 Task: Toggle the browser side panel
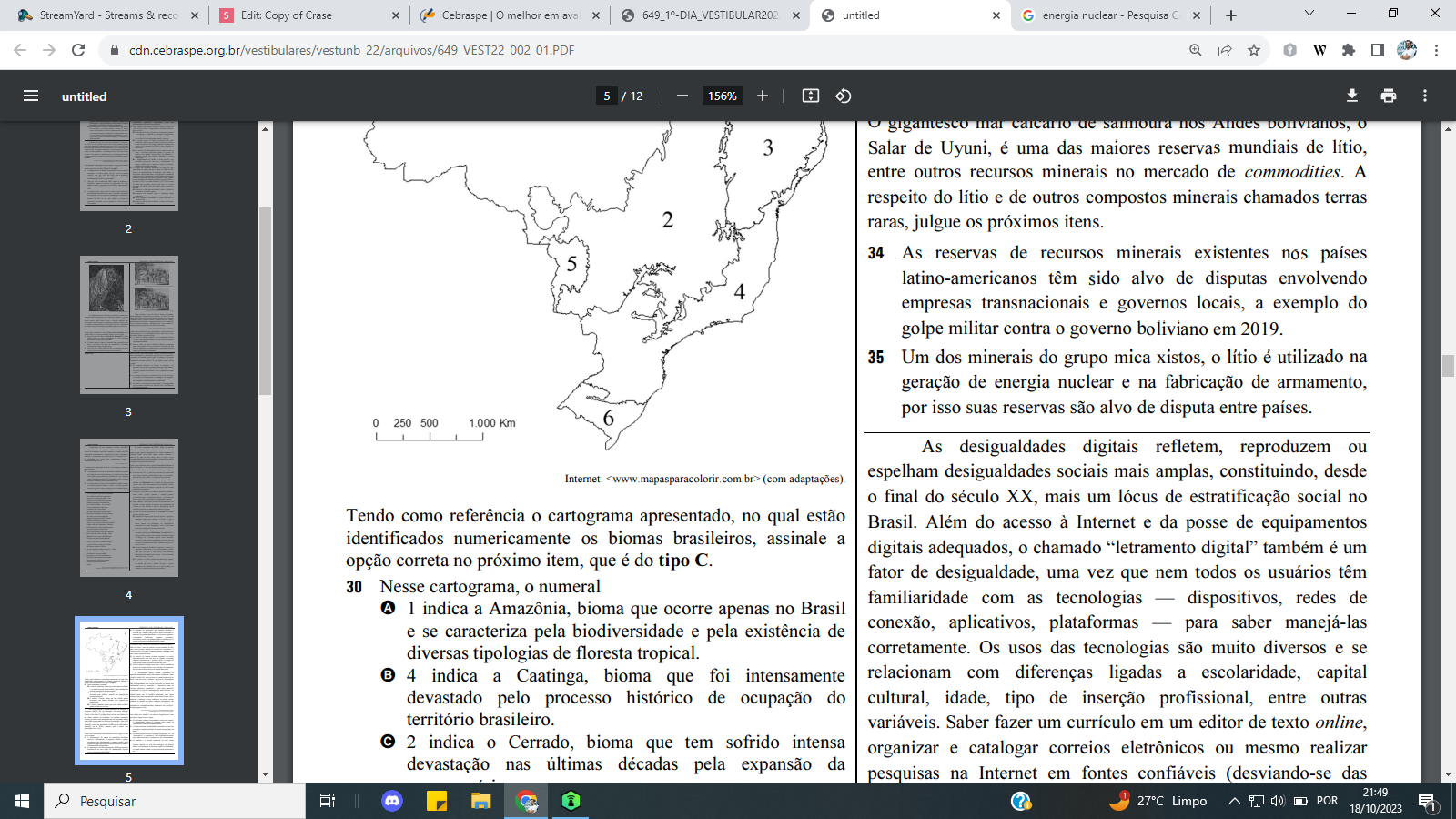click(x=1378, y=50)
